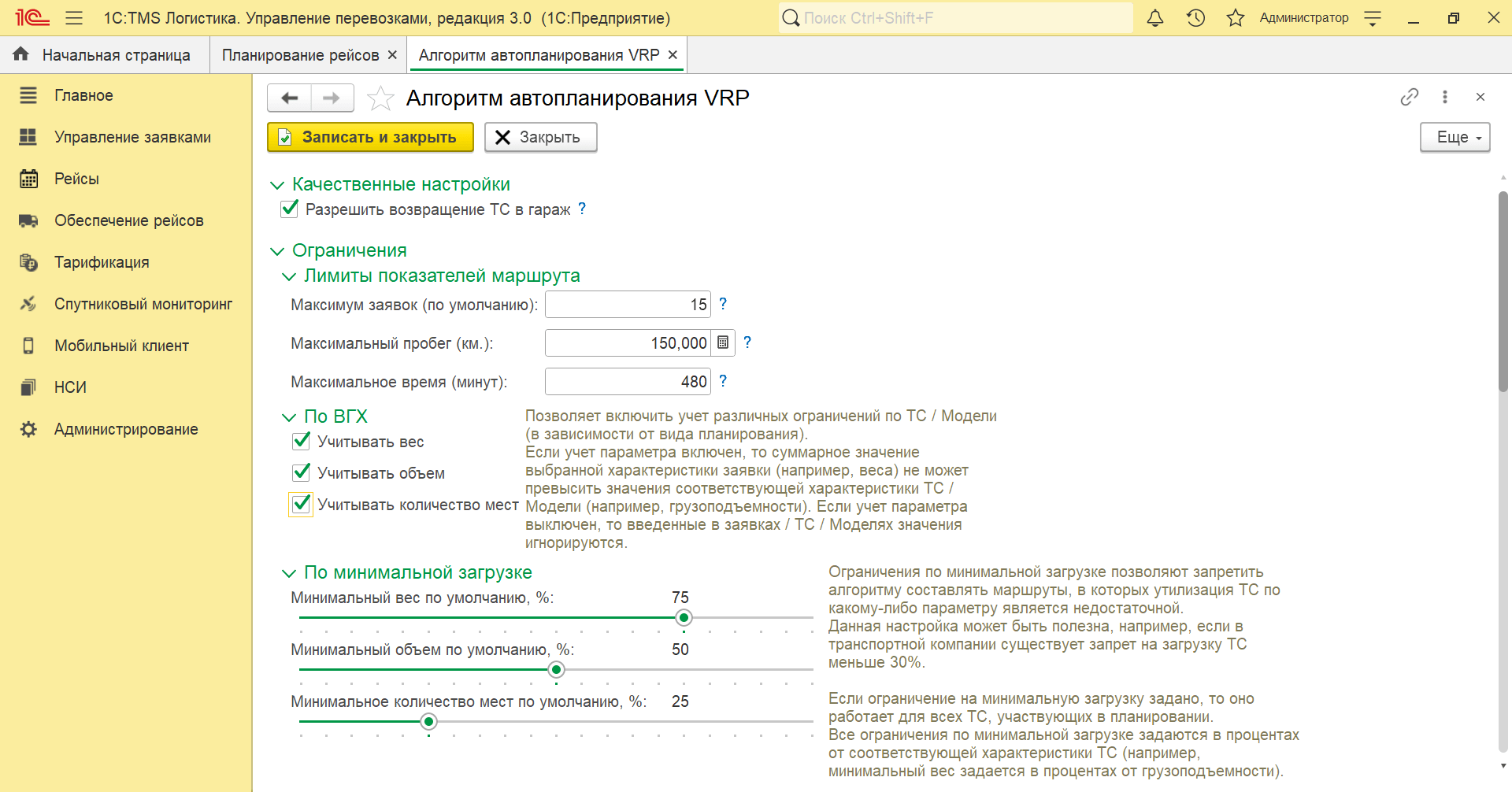The width and height of the screenshot is (1512, 792).
Task: Open Управление заявками in sidebar
Action: tap(132, 137)
